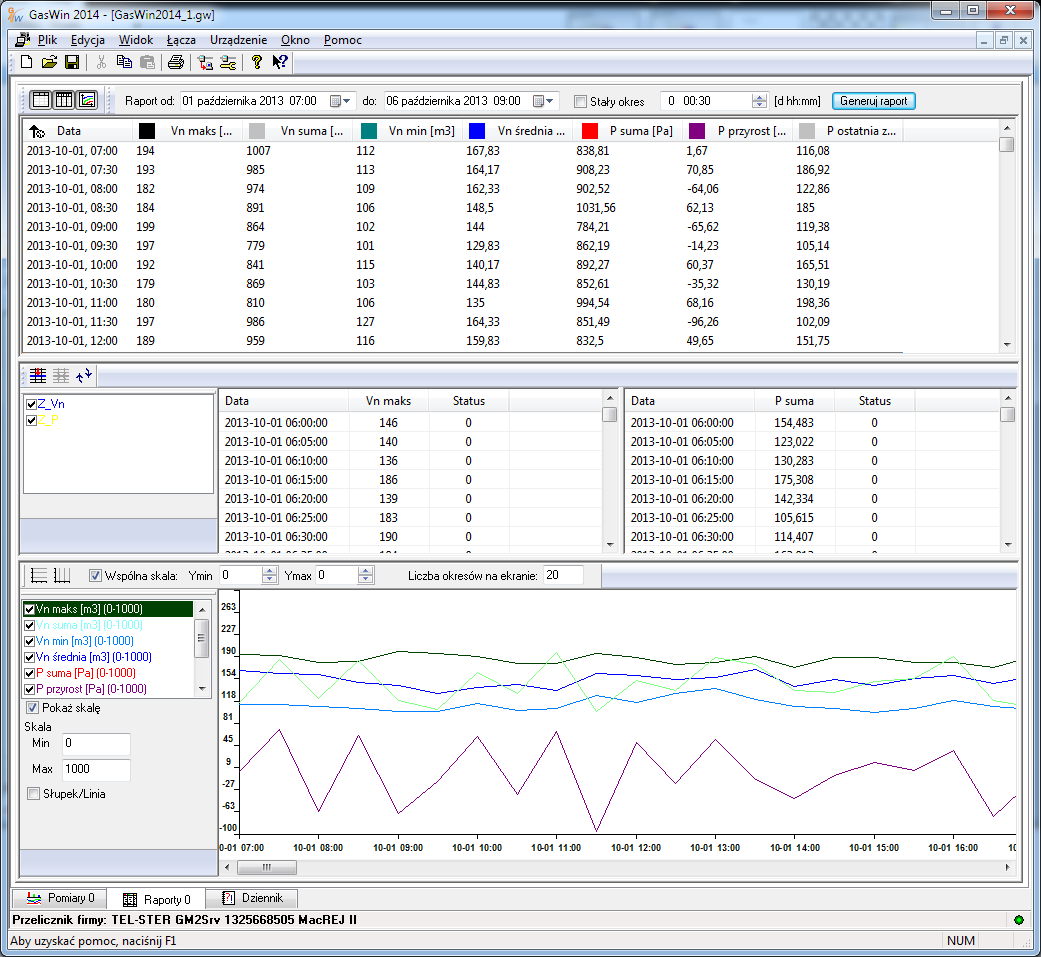1041x957 pixels.
Task: Open the Plik menu
Action: [x=47, y=40]
